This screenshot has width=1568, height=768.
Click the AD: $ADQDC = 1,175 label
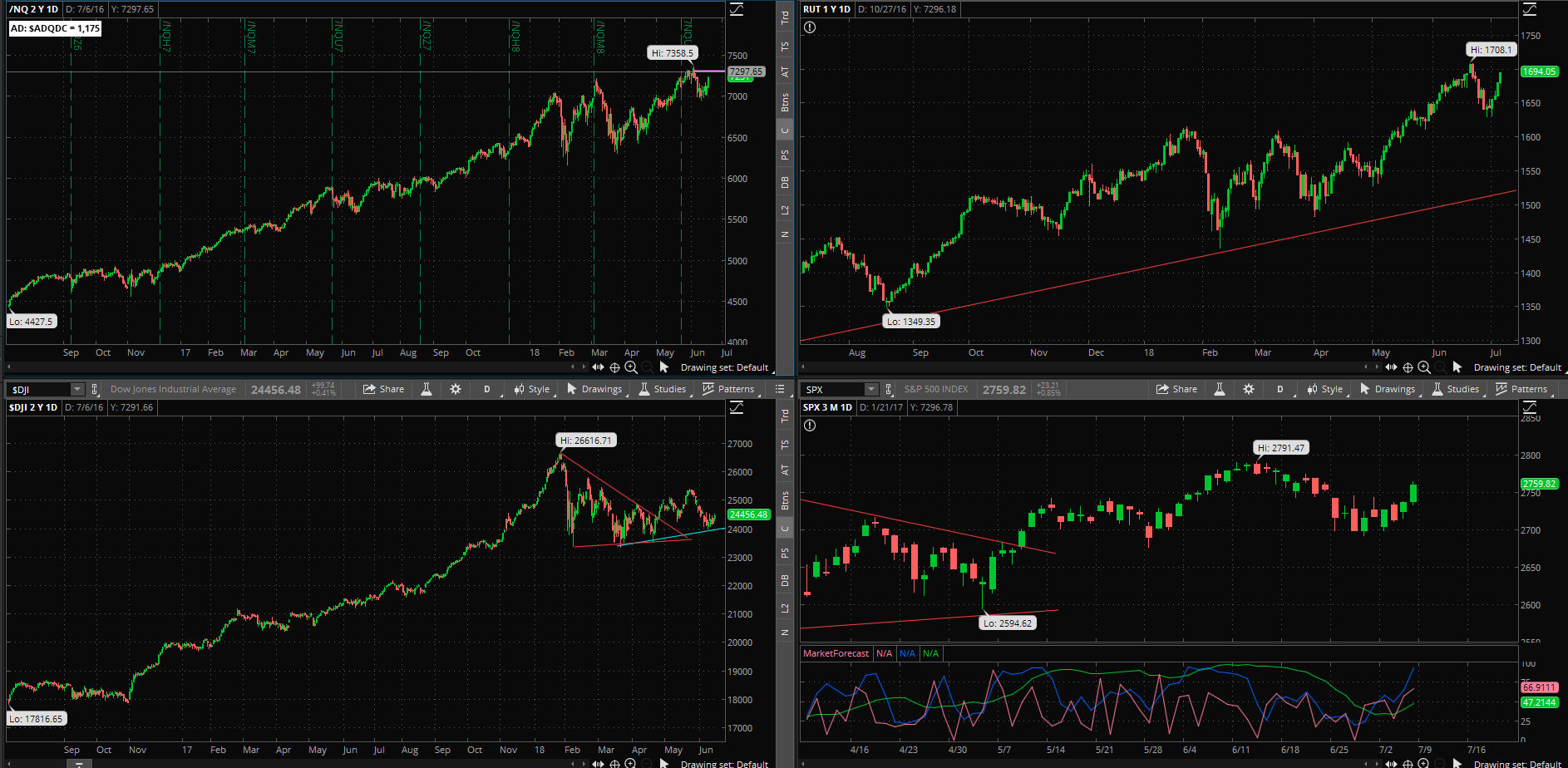tap(55, 28)
